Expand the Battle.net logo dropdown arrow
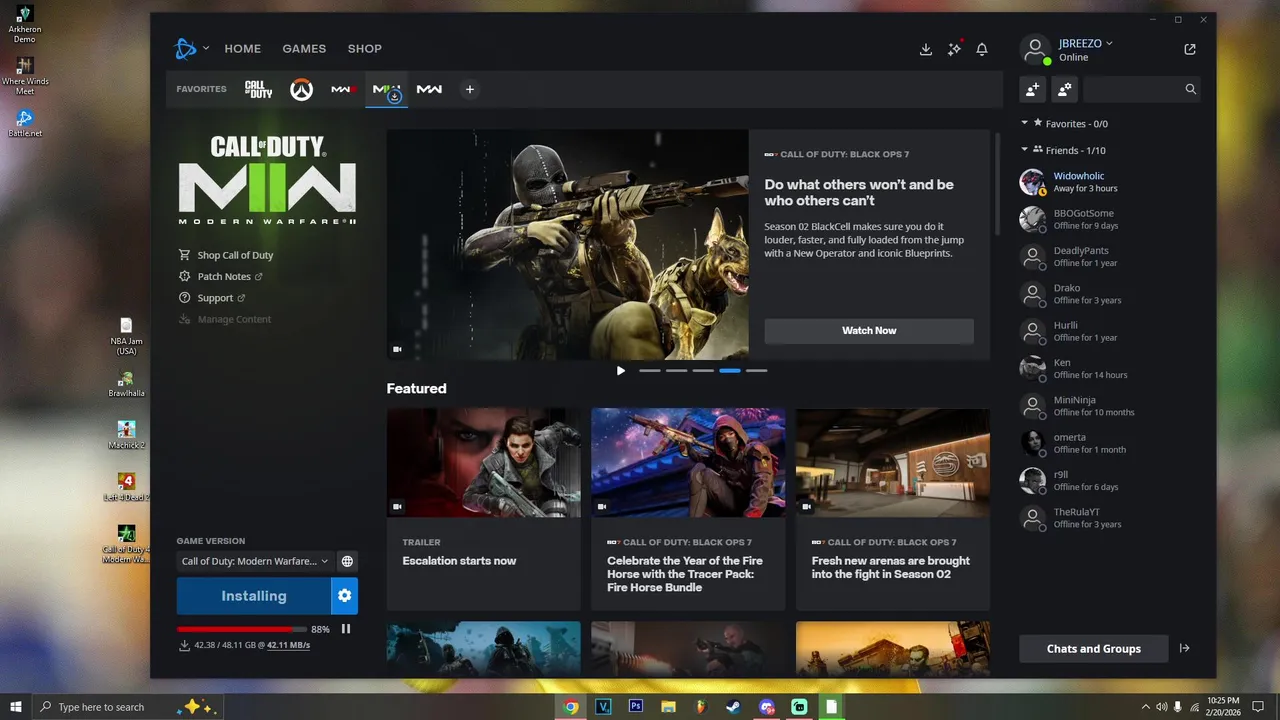The height and width of the screenshot is (720, 1280). click(206, 48)
